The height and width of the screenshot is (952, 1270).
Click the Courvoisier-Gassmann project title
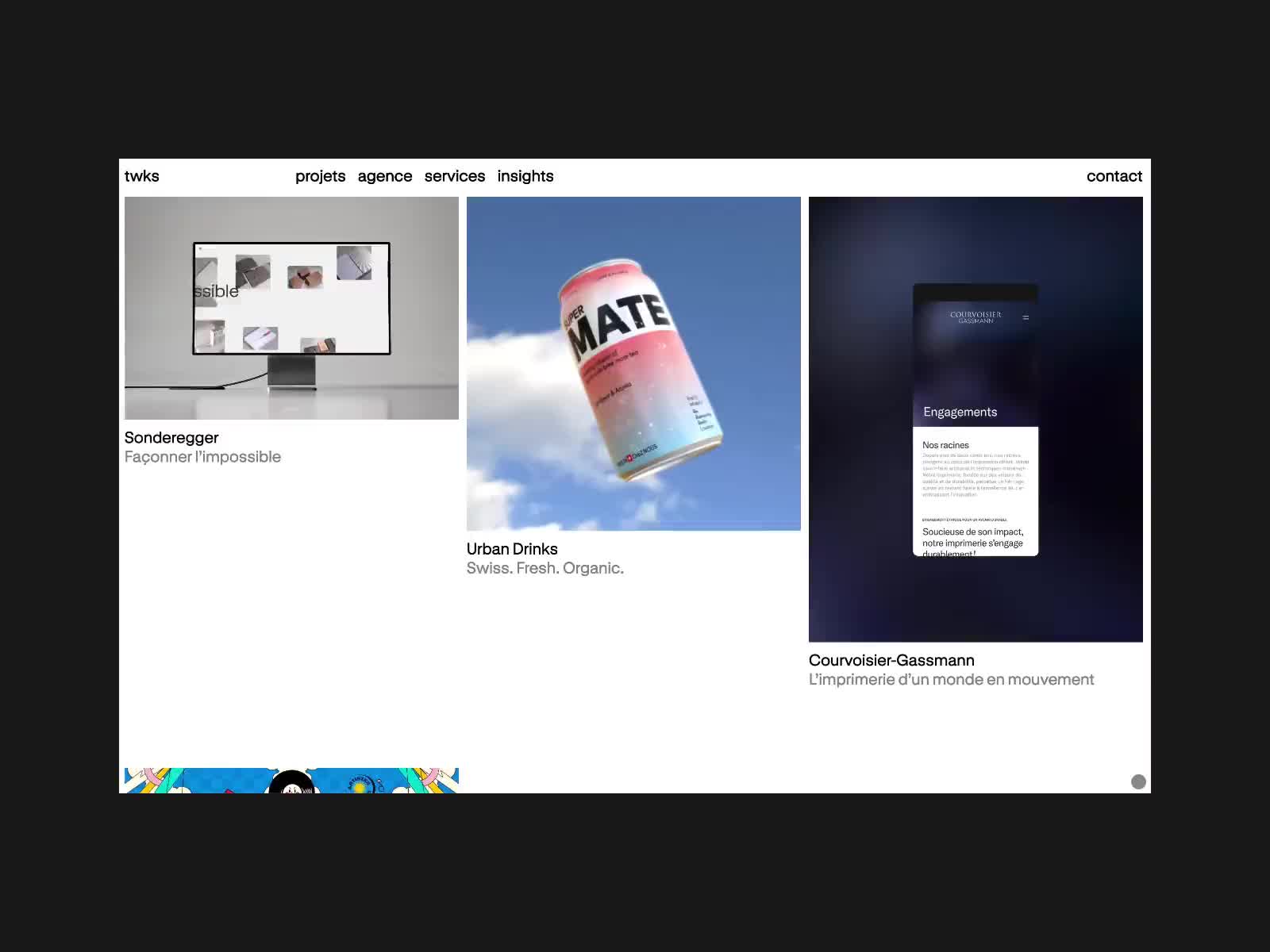tap(891, 660)
